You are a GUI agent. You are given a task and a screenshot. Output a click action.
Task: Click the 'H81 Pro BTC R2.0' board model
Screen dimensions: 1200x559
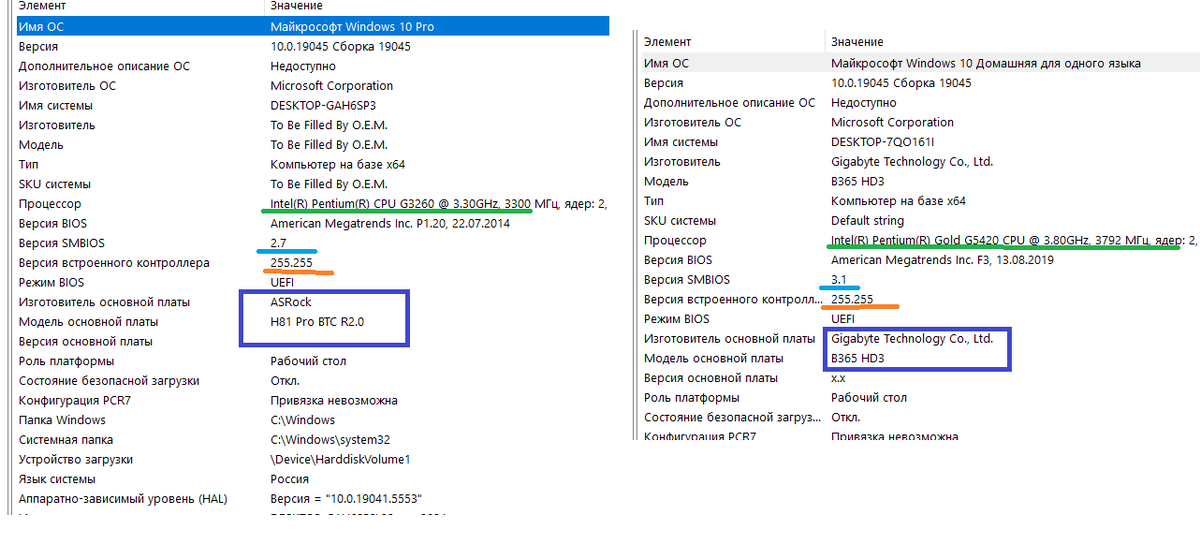pos(319,322)
